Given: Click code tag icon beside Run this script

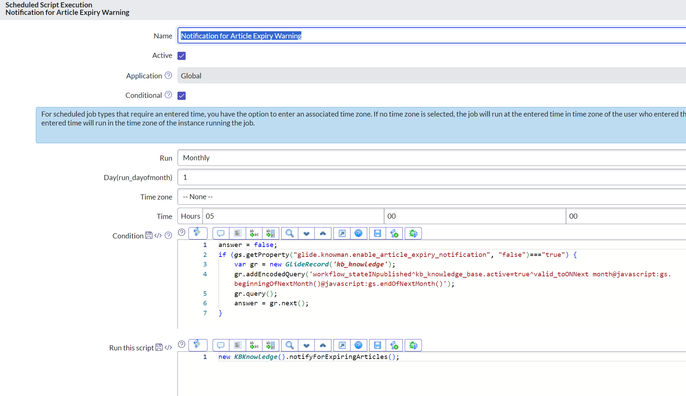Looking at the screenshot, I should click(168, 347).
